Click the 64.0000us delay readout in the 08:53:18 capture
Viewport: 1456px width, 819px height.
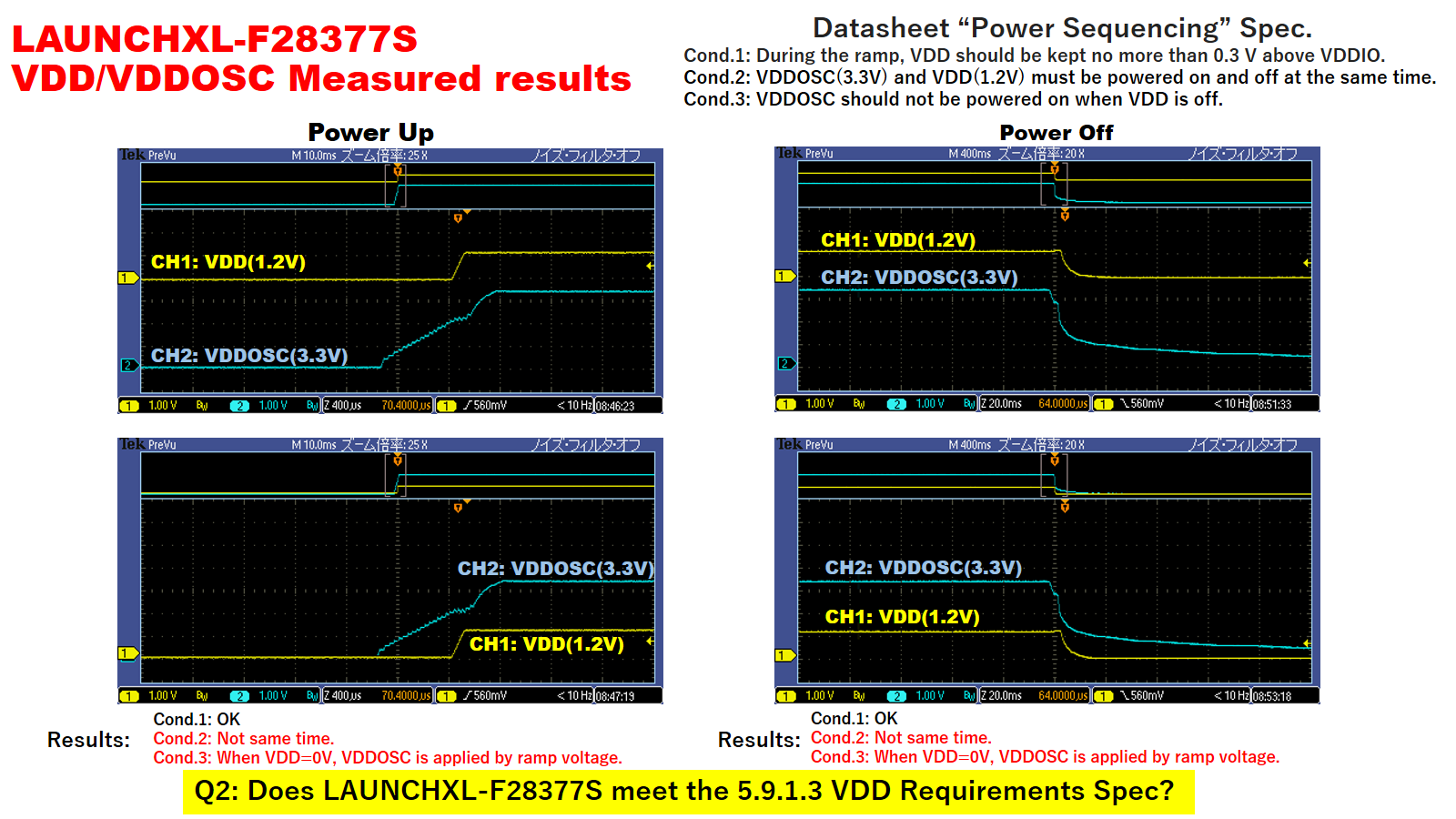coord(1063,696)
